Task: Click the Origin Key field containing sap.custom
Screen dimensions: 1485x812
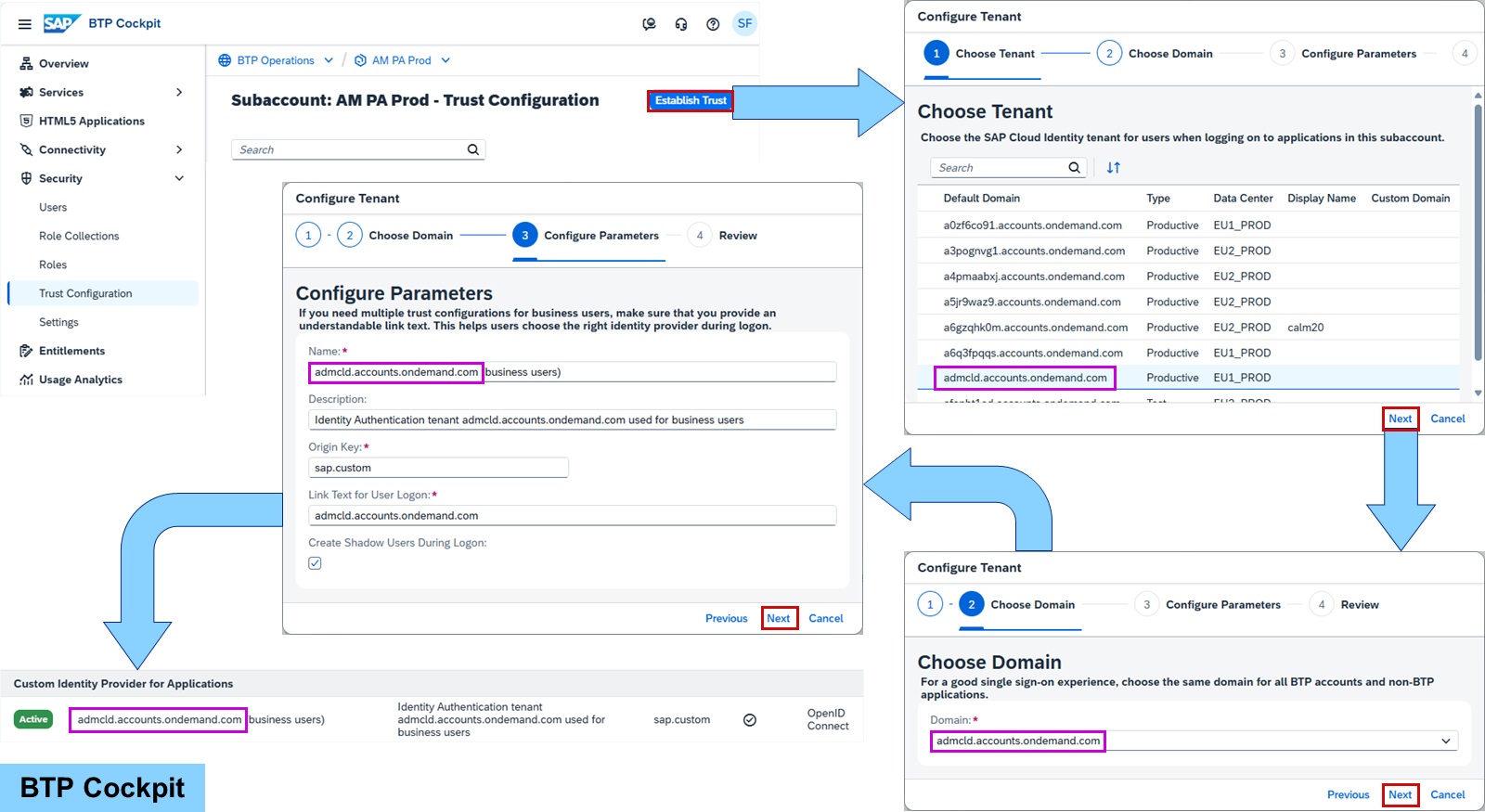Action: click(438, 468)
